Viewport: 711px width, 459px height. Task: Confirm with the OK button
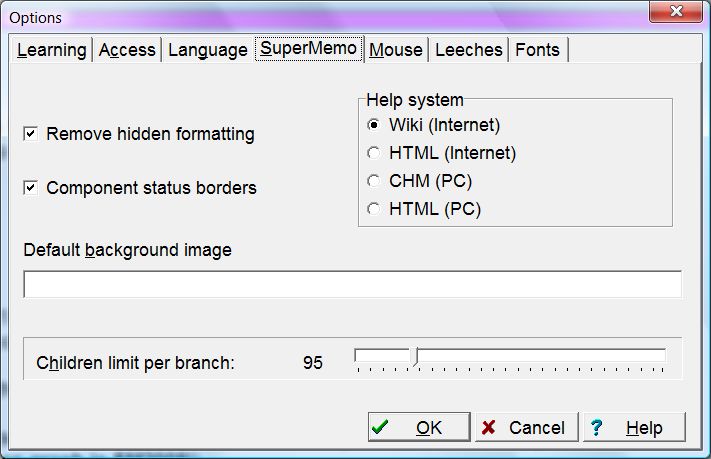click(418, 427)
